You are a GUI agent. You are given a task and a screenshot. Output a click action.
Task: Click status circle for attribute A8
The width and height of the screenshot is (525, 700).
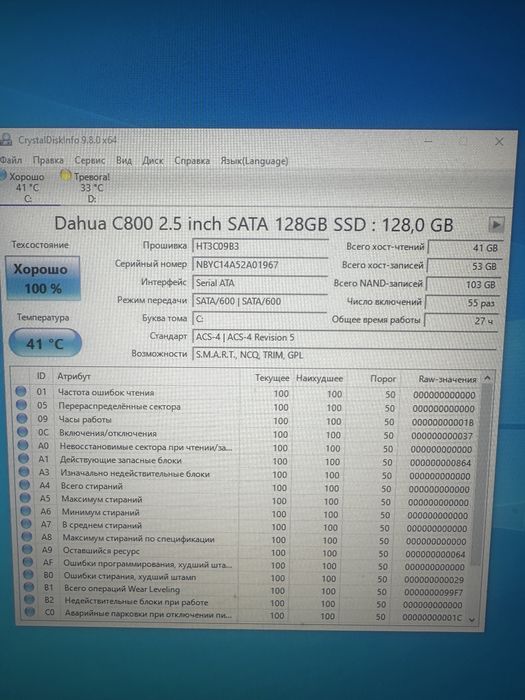27,536
